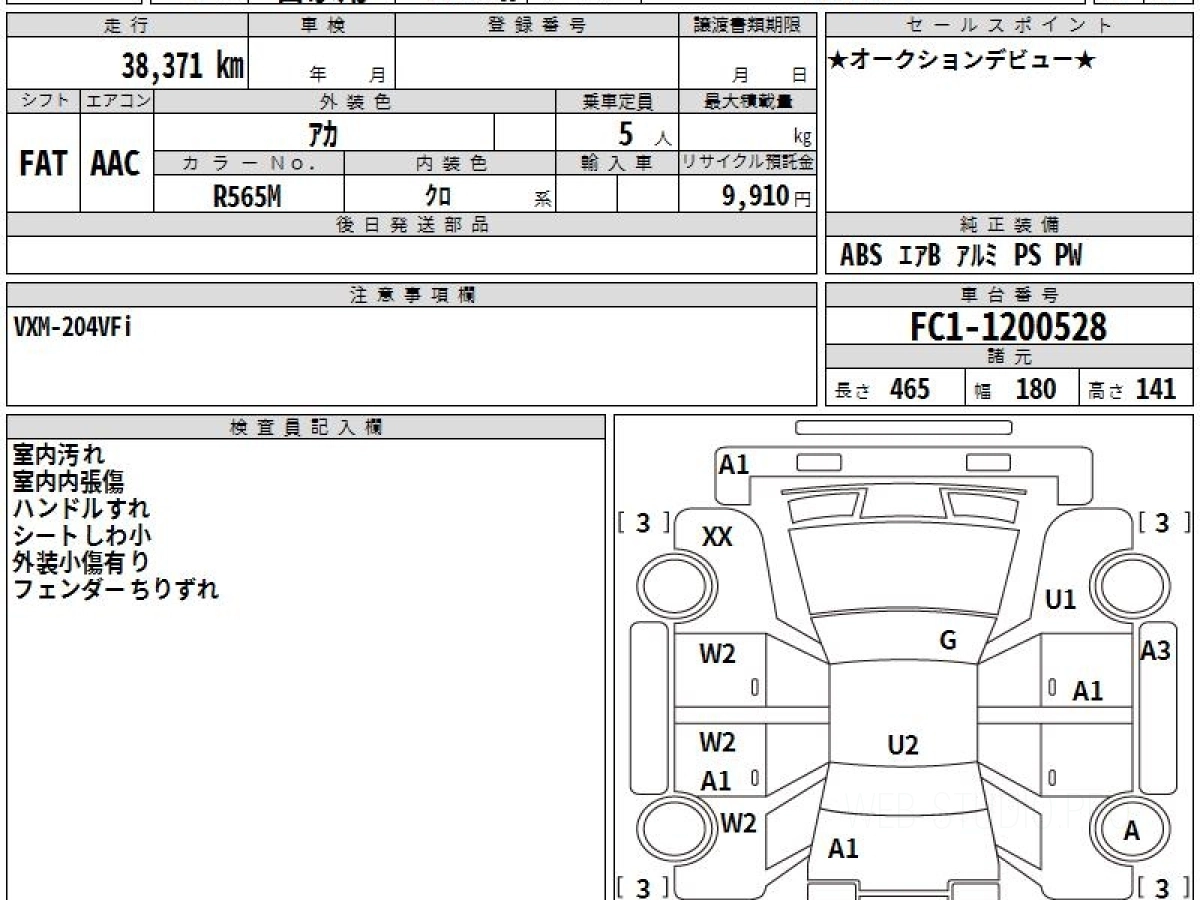Click the 輸入車 header
Viewport: 1200px width, 900px height.
tap(617, 163)
